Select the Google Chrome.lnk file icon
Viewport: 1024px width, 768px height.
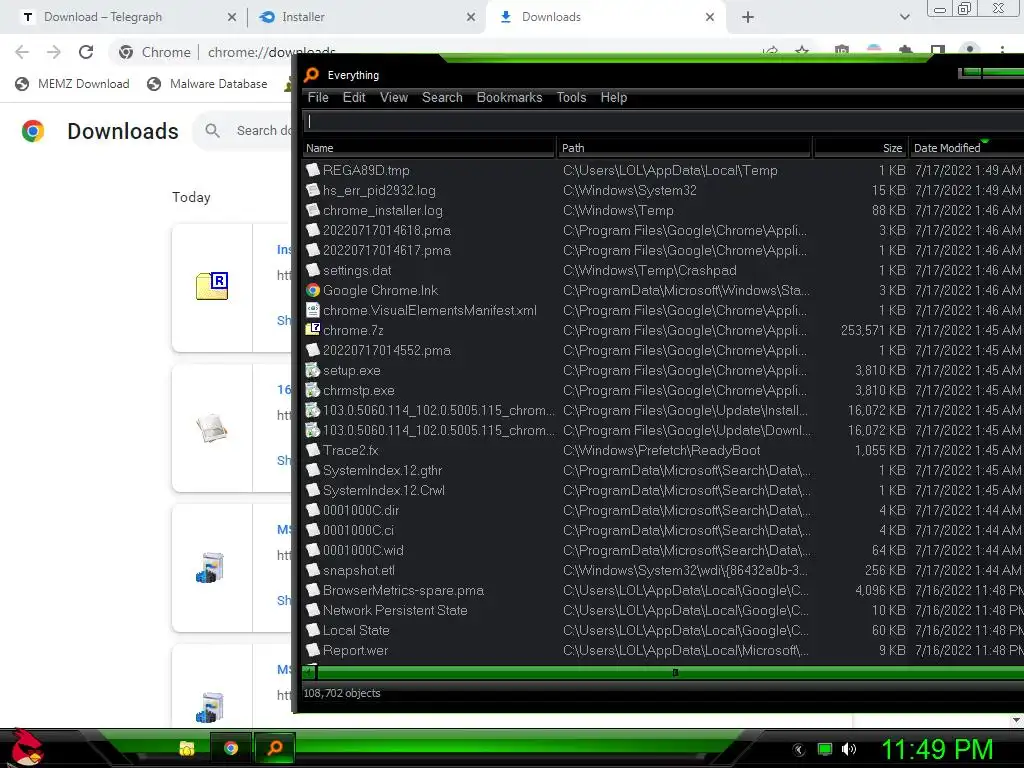pos(313,290)
